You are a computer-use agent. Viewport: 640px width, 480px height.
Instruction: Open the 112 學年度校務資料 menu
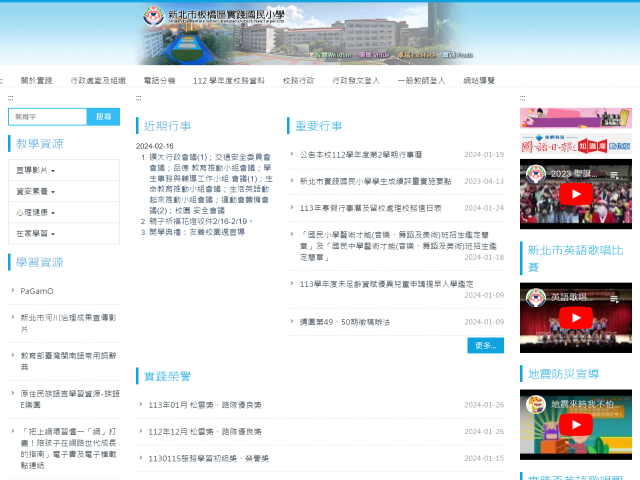pos(229,80)
